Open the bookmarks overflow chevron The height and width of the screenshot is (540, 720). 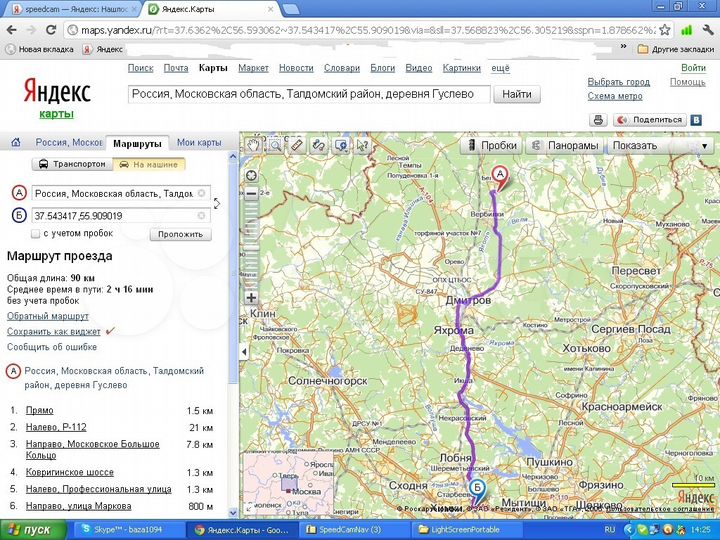[x=623, y=47]
